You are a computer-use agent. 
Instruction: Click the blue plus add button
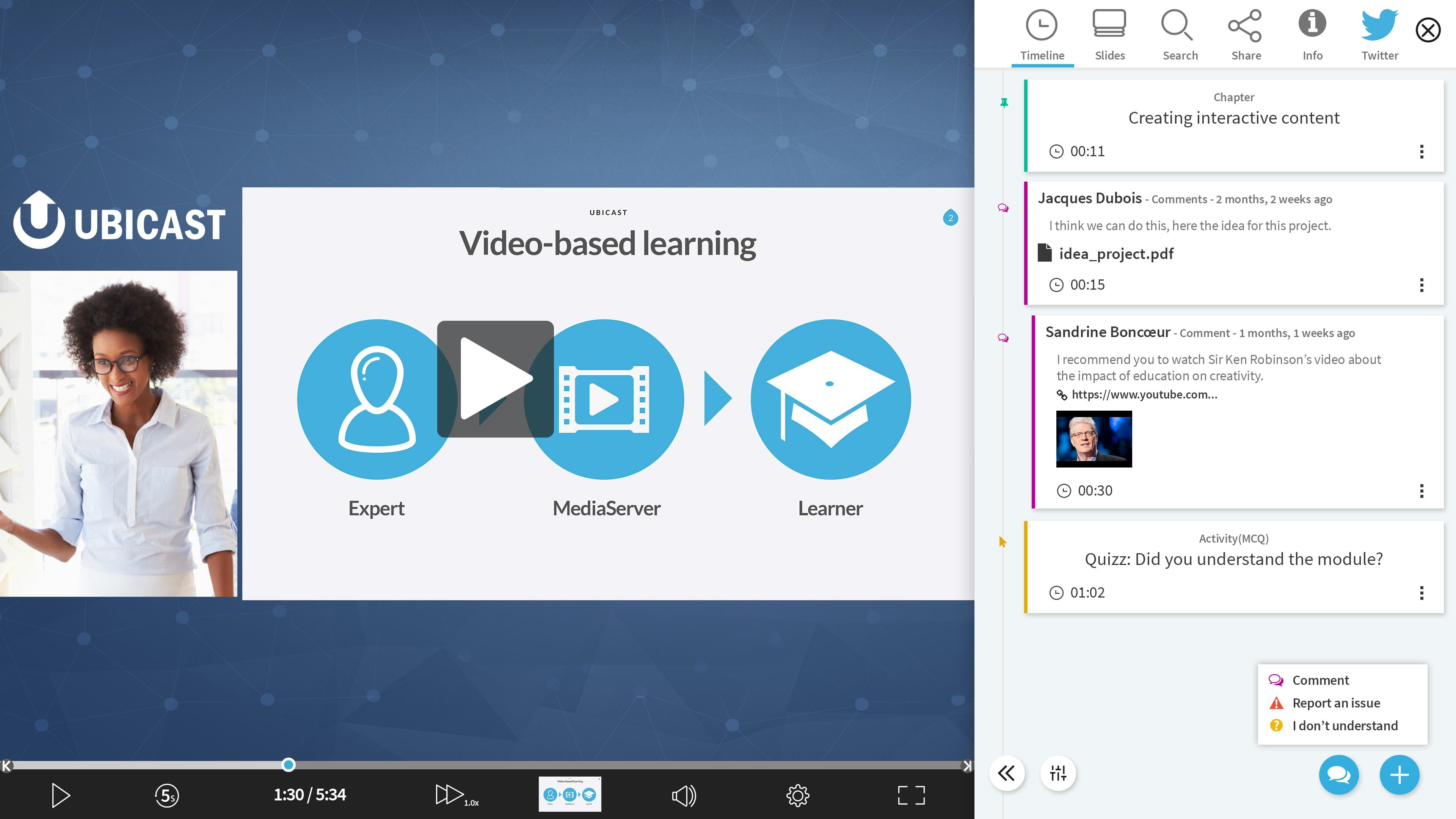[x=1399, y=774]
